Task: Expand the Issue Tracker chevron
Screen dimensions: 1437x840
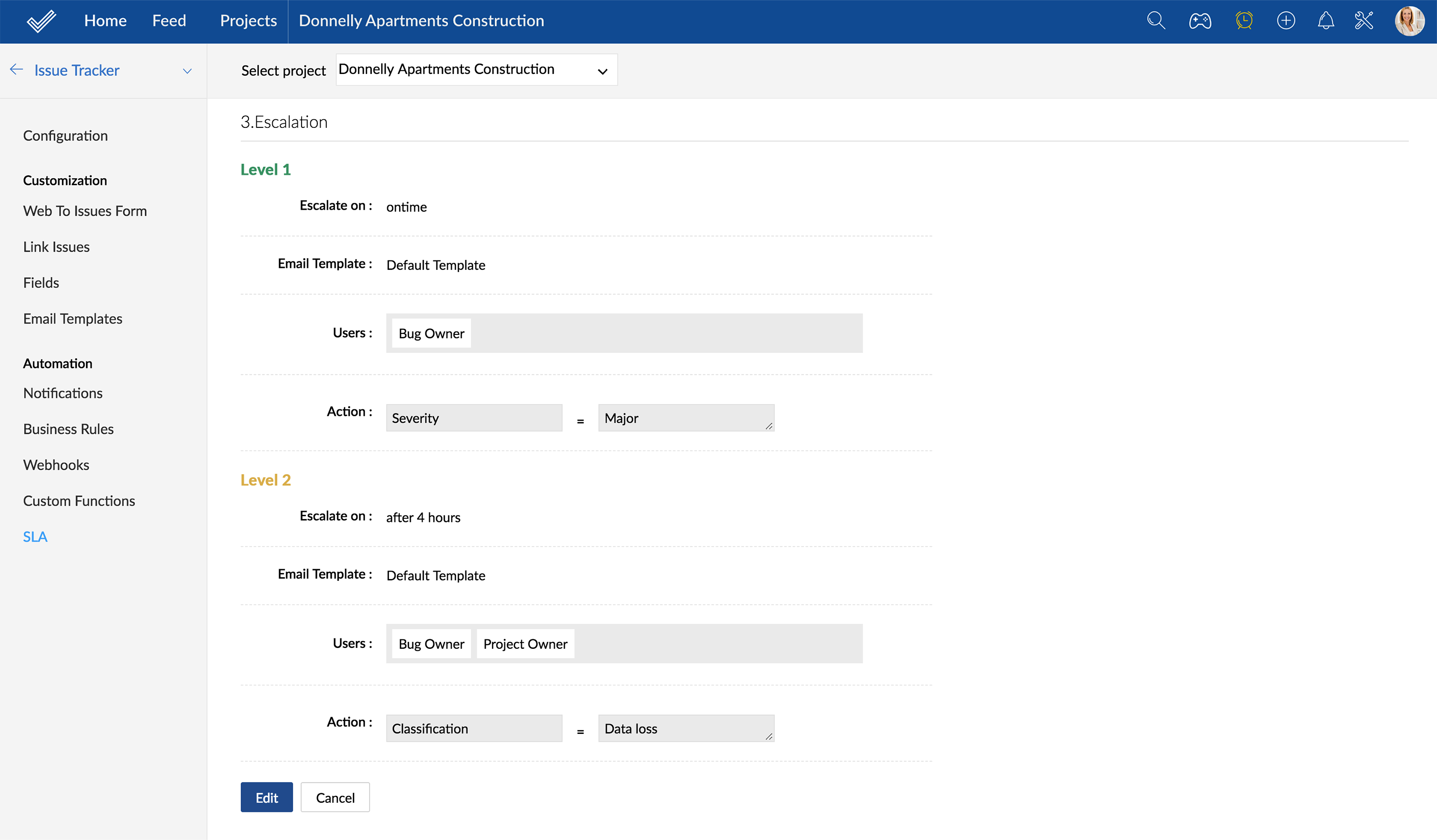Action: tap(187, 71)
